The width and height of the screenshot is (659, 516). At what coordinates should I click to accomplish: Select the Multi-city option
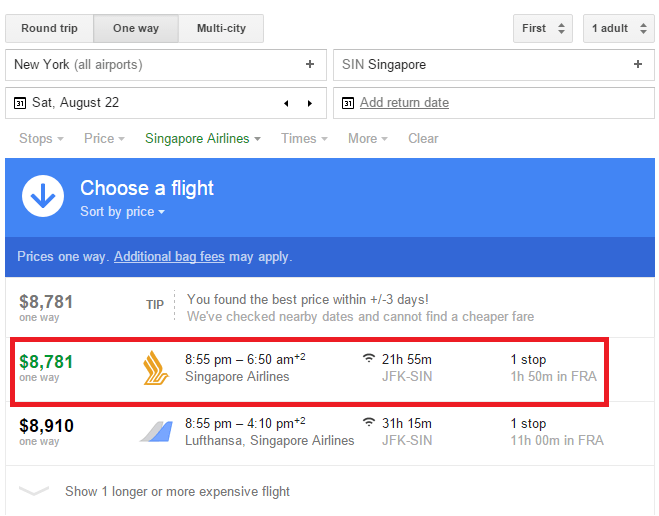(221, 29)
